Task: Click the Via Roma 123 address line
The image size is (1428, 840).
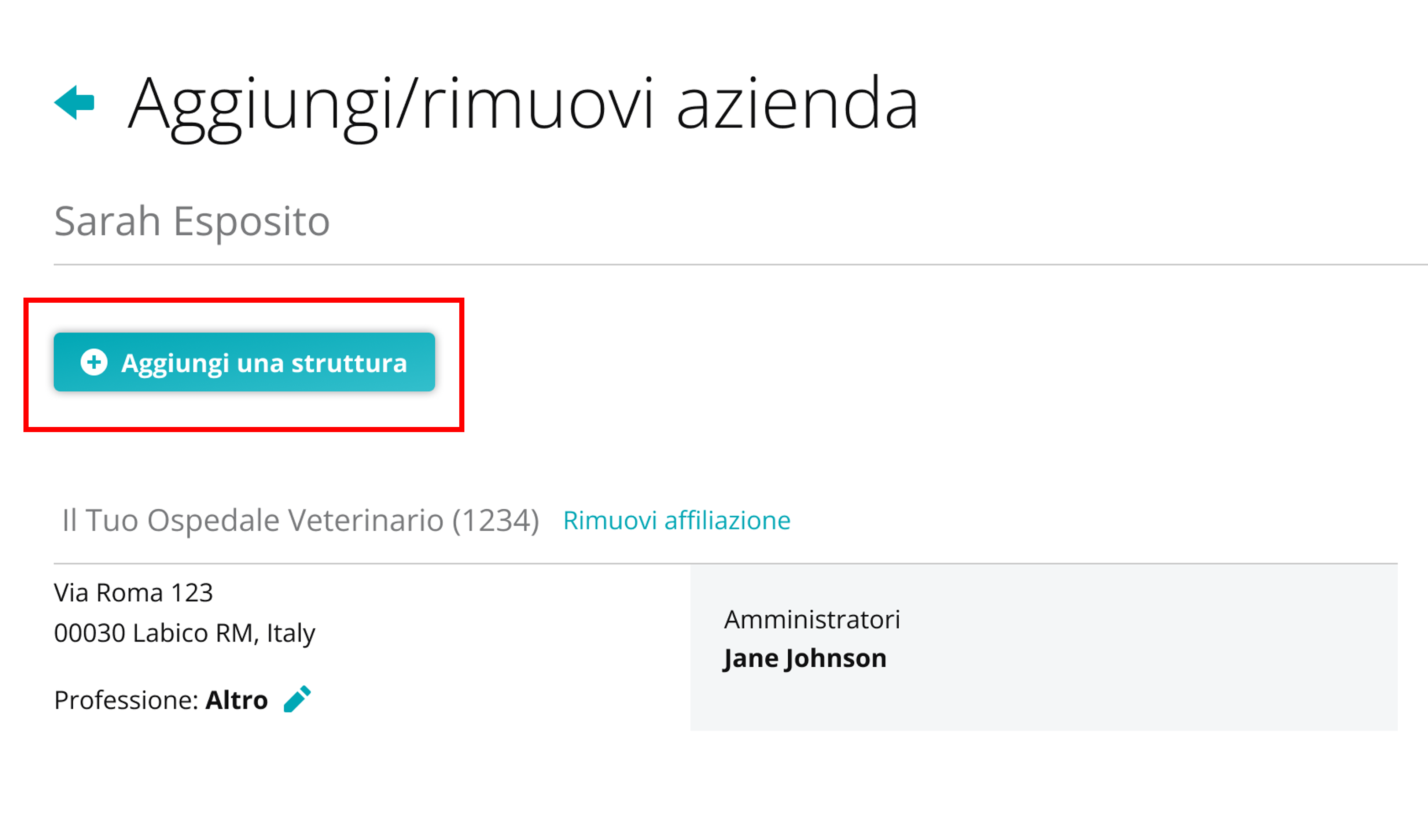Action: (134, 593)
